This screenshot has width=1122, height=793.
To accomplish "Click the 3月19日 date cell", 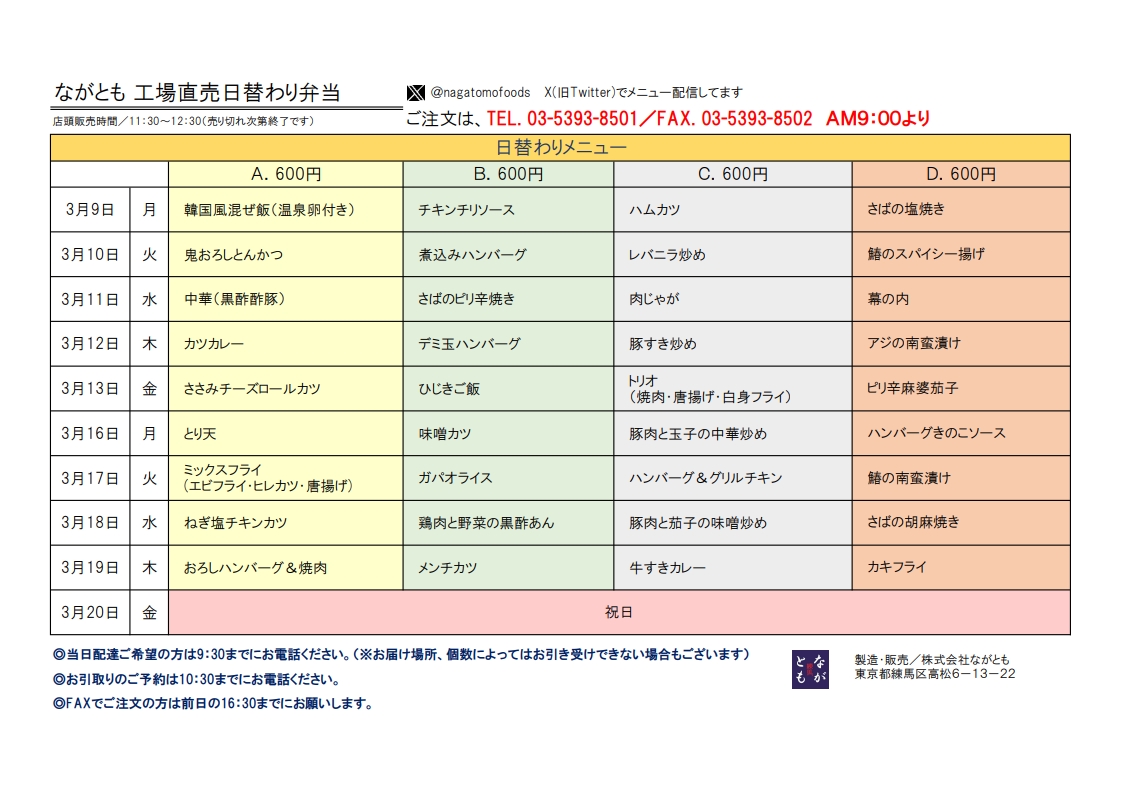I will tap(90, 568).
